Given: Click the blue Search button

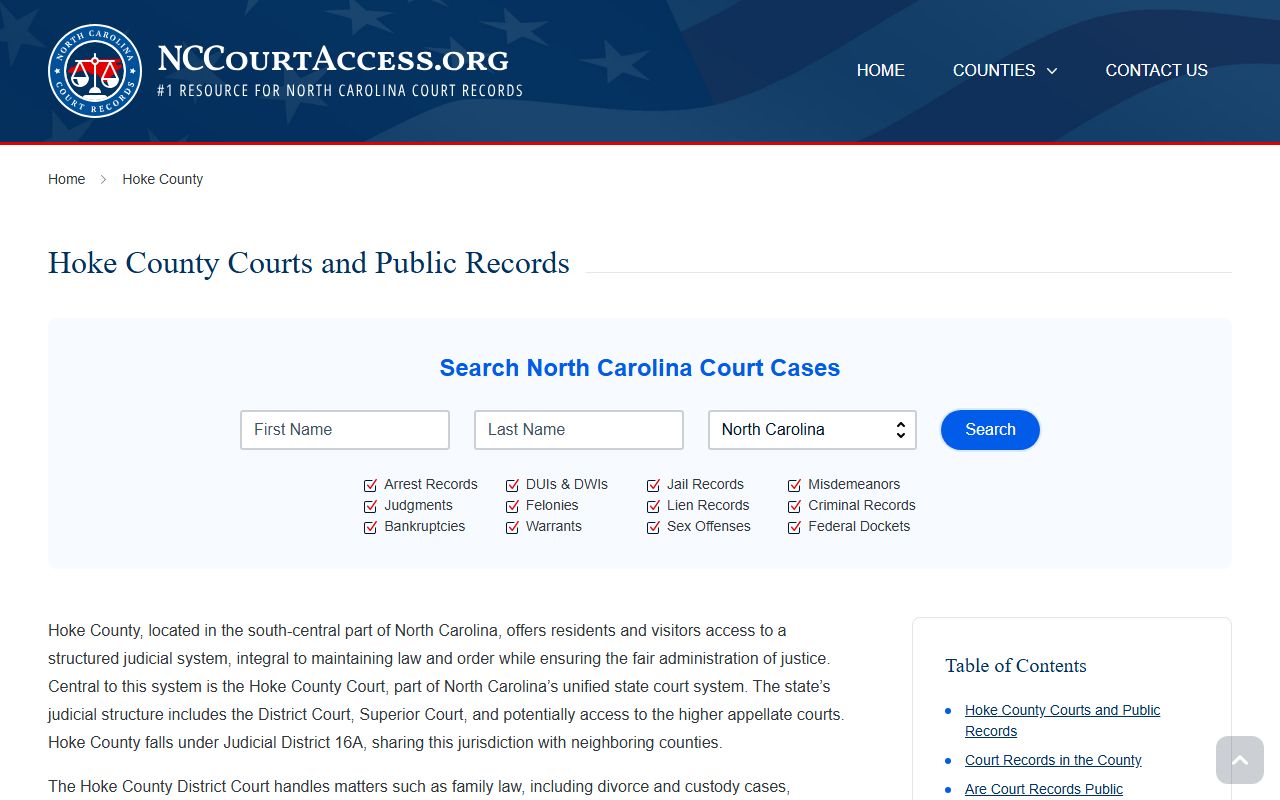Looking at the screenshot, I should [990, 430].
